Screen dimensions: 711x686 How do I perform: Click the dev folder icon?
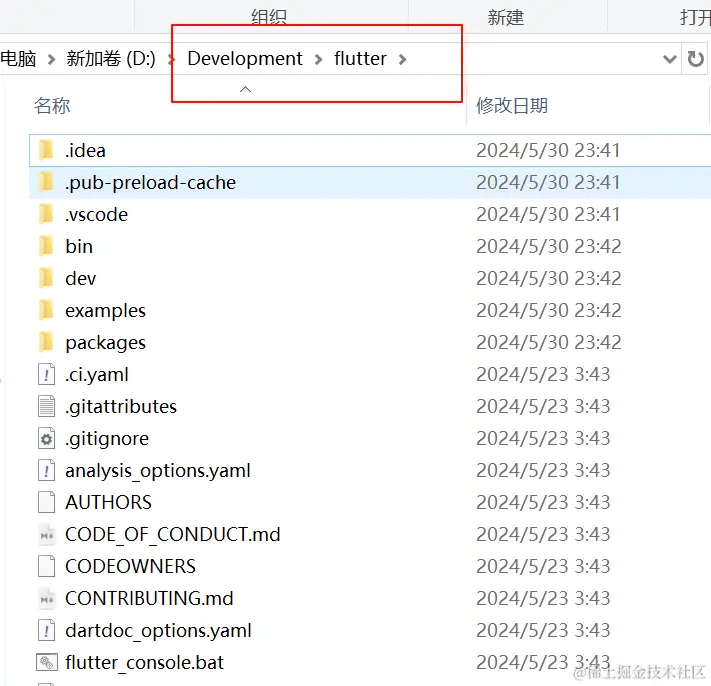point(46,278)
